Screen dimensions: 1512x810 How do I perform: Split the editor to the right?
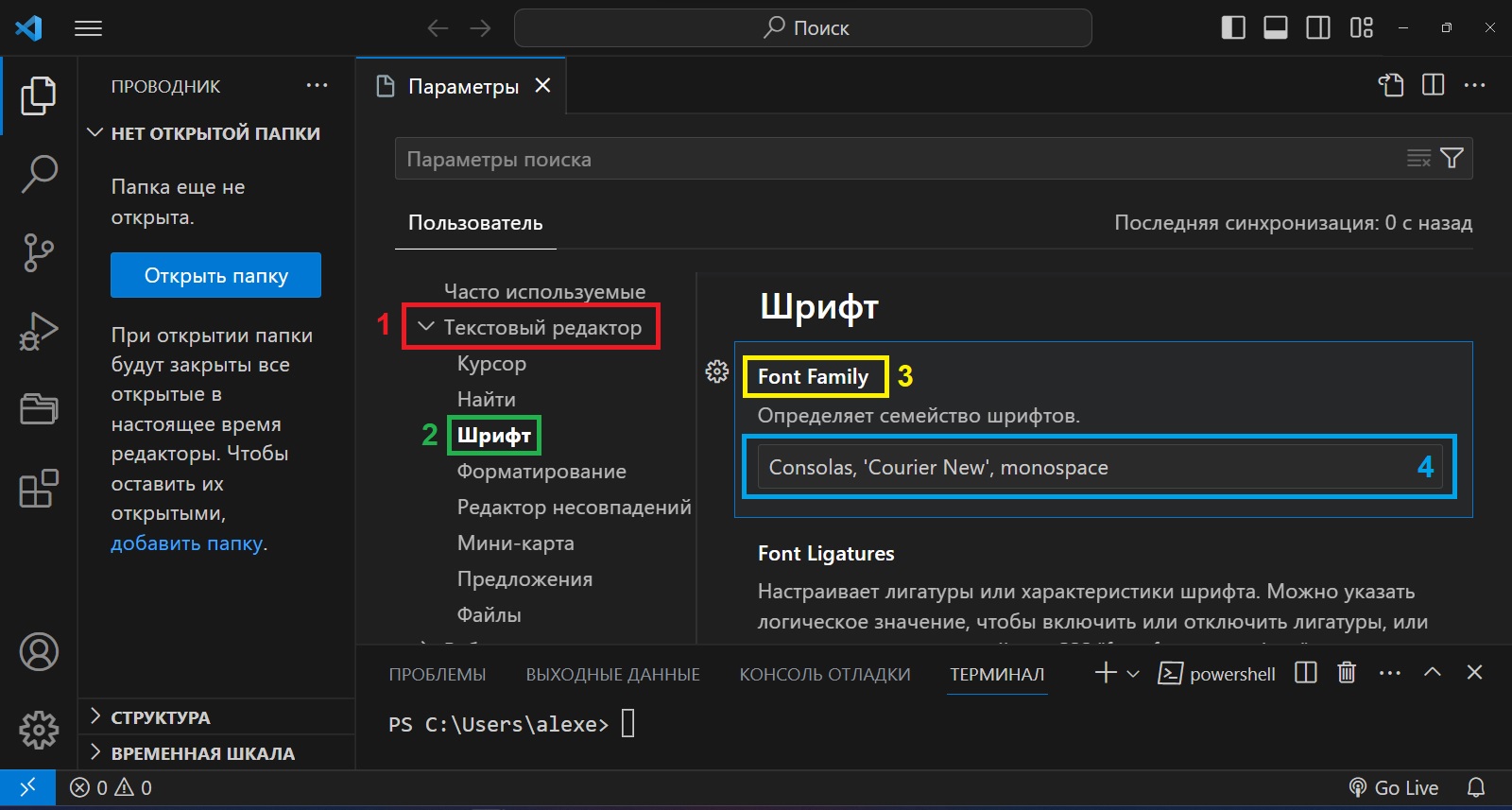tap(1434, 85)
